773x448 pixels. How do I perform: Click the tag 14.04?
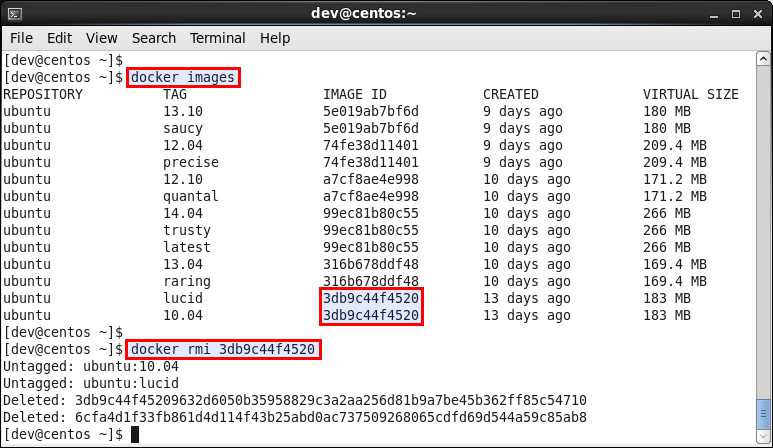pos(183,213)
